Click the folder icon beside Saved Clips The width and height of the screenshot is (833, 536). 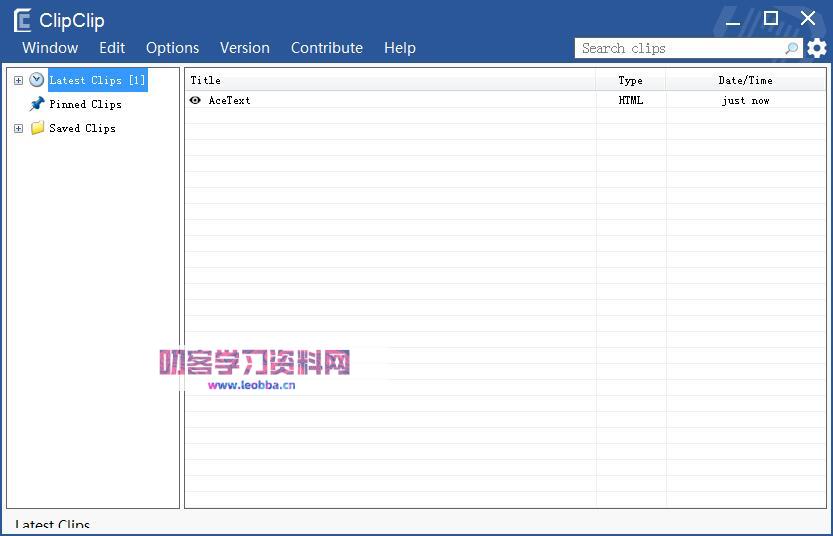pos(37,127)
